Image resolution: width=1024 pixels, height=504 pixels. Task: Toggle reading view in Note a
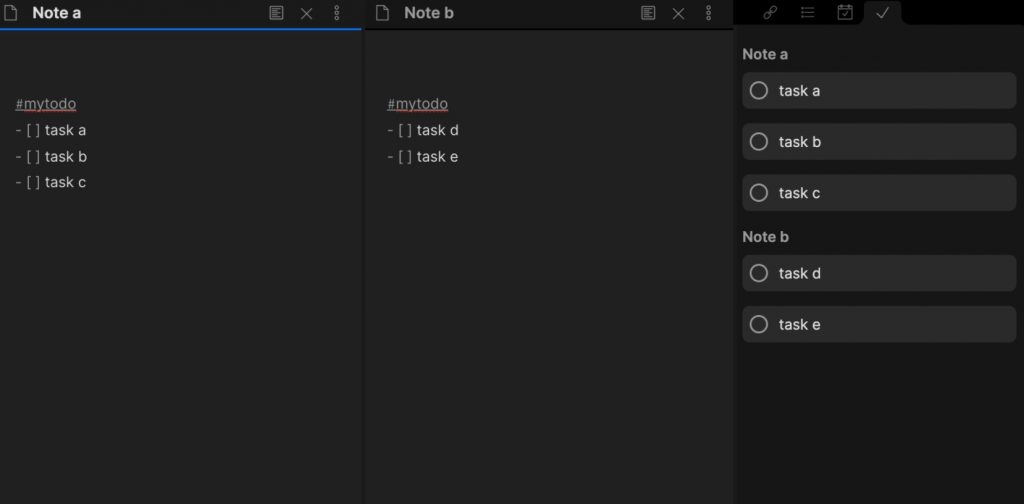tap(276, 13)
